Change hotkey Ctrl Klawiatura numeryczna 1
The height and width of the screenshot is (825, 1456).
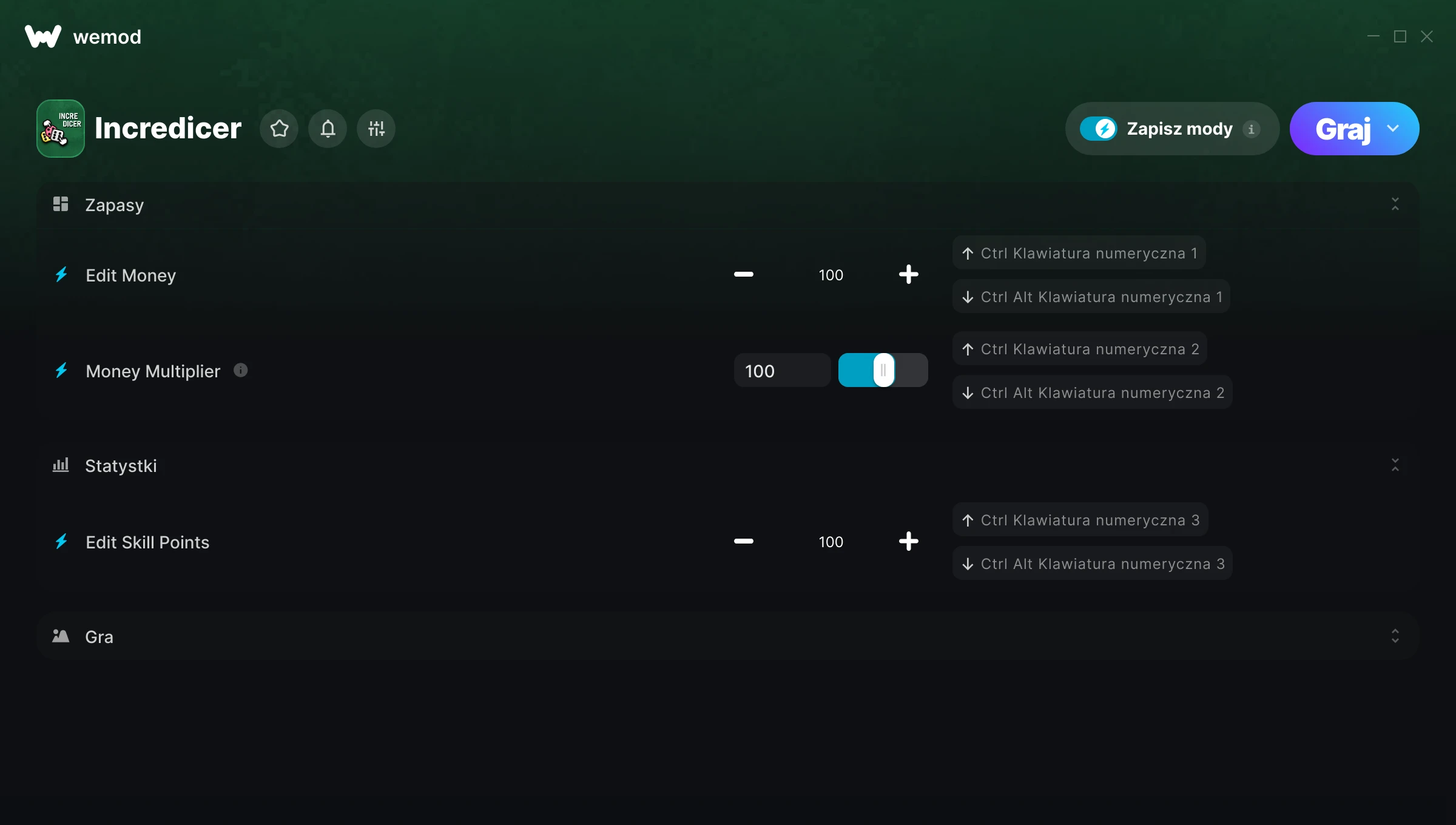[x=1079, y=253]
